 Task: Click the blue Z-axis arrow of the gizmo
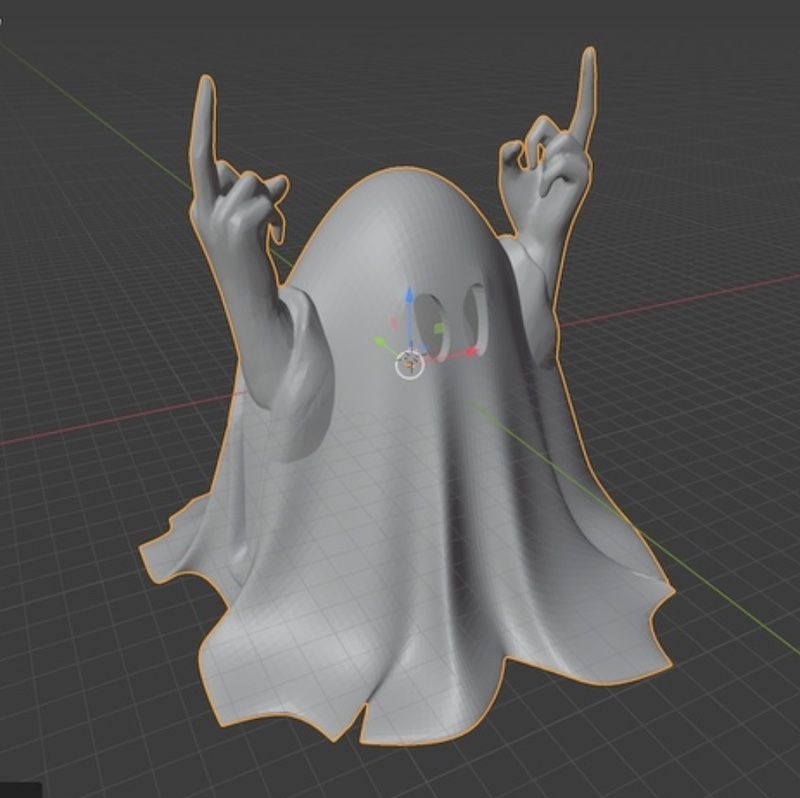click(408, 299)
